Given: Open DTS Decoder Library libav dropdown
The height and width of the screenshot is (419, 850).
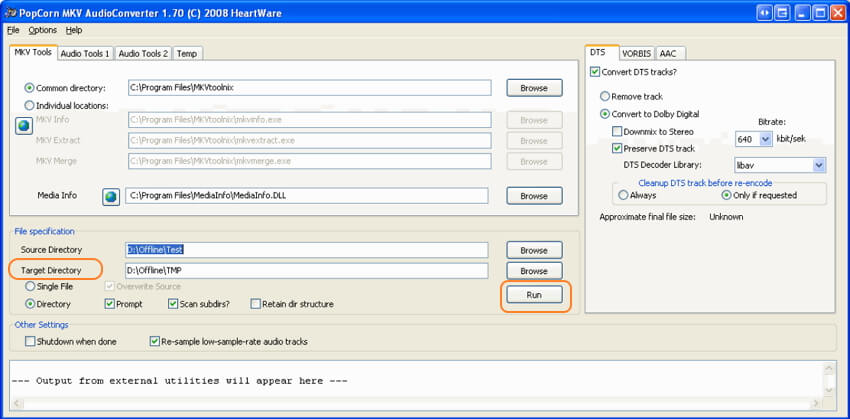Looking at the screenshot, I should tap(819, 165).
